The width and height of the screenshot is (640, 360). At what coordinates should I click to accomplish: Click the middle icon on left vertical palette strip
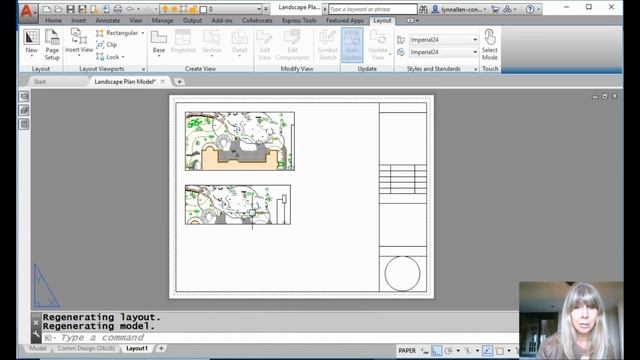click(x=24, y=110)
